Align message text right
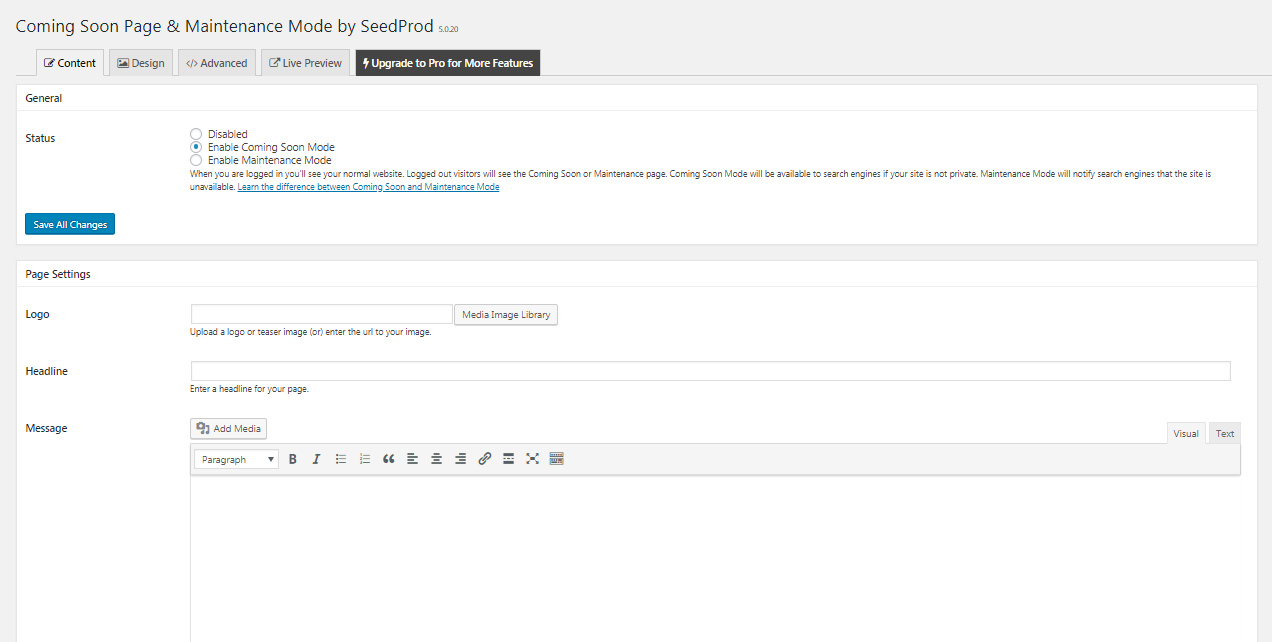 [460, 459]
